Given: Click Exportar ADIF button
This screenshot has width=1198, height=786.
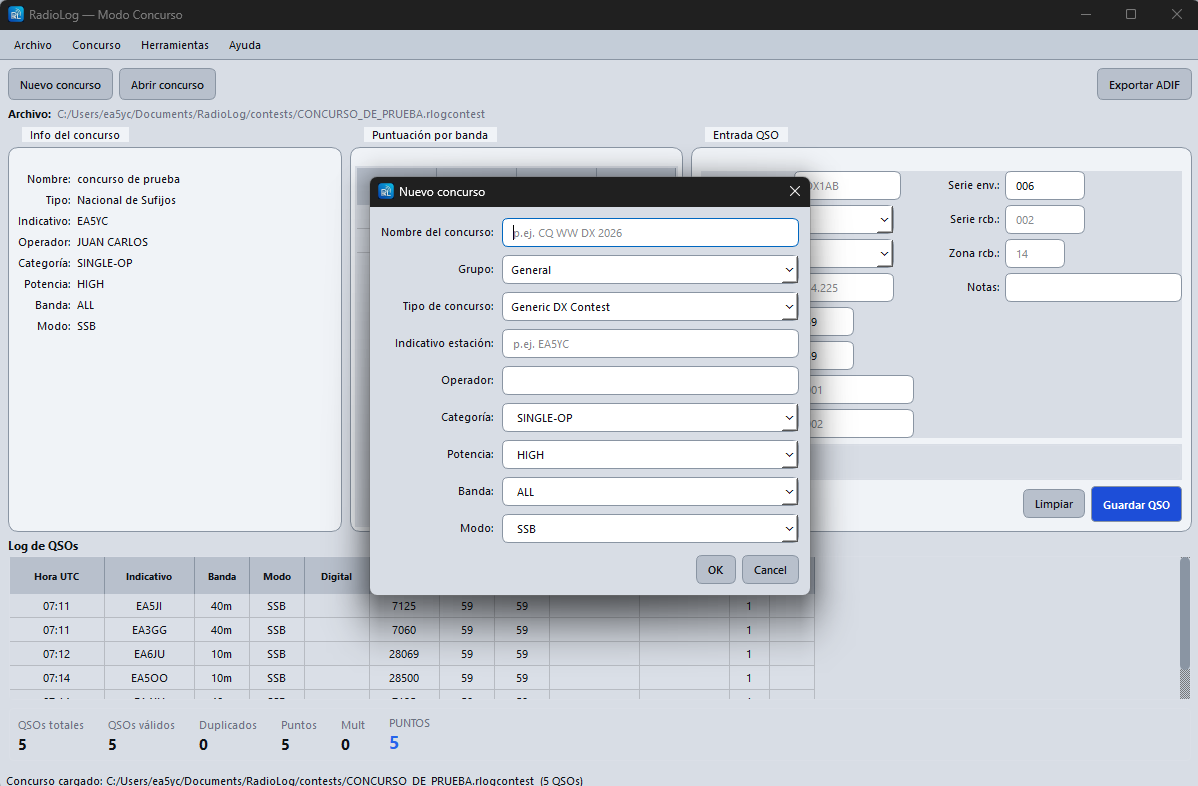Looking at the screenshot, I should [x=1144, y=85].
